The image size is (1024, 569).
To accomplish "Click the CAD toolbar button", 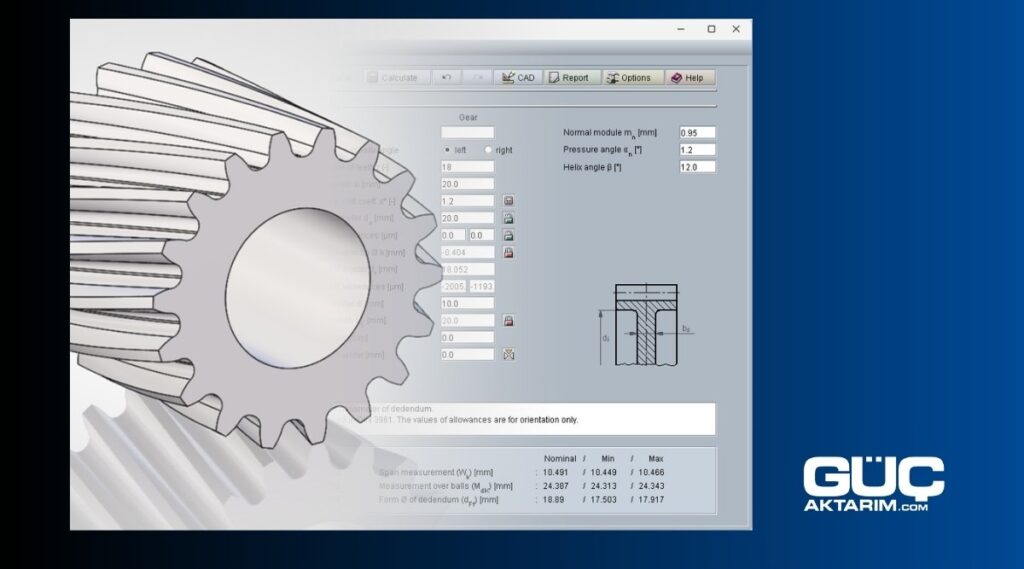I will coord(519,78).
